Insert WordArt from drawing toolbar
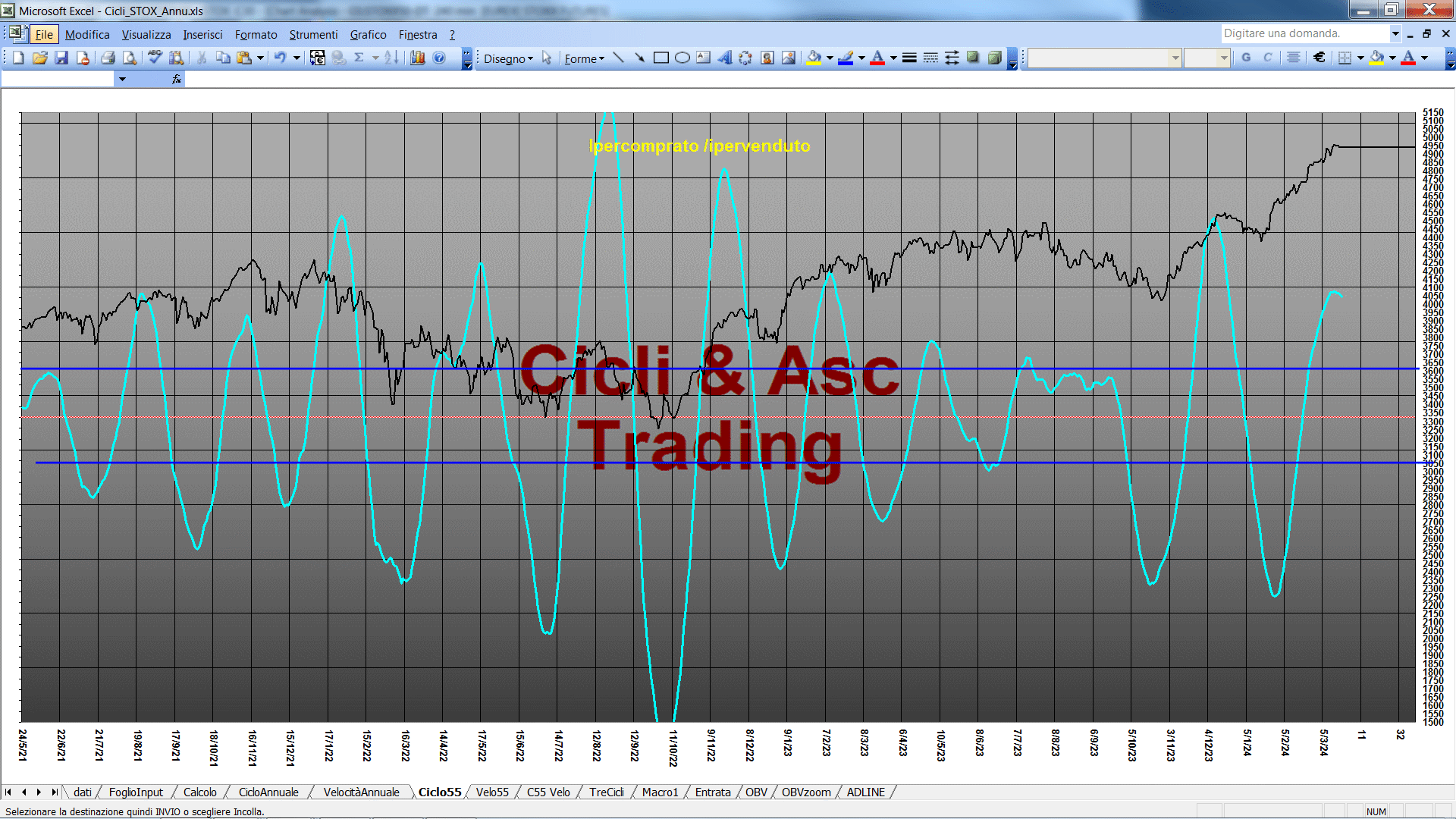Image resolution: width=1456 pixels, height=819 pixels. 724,58
